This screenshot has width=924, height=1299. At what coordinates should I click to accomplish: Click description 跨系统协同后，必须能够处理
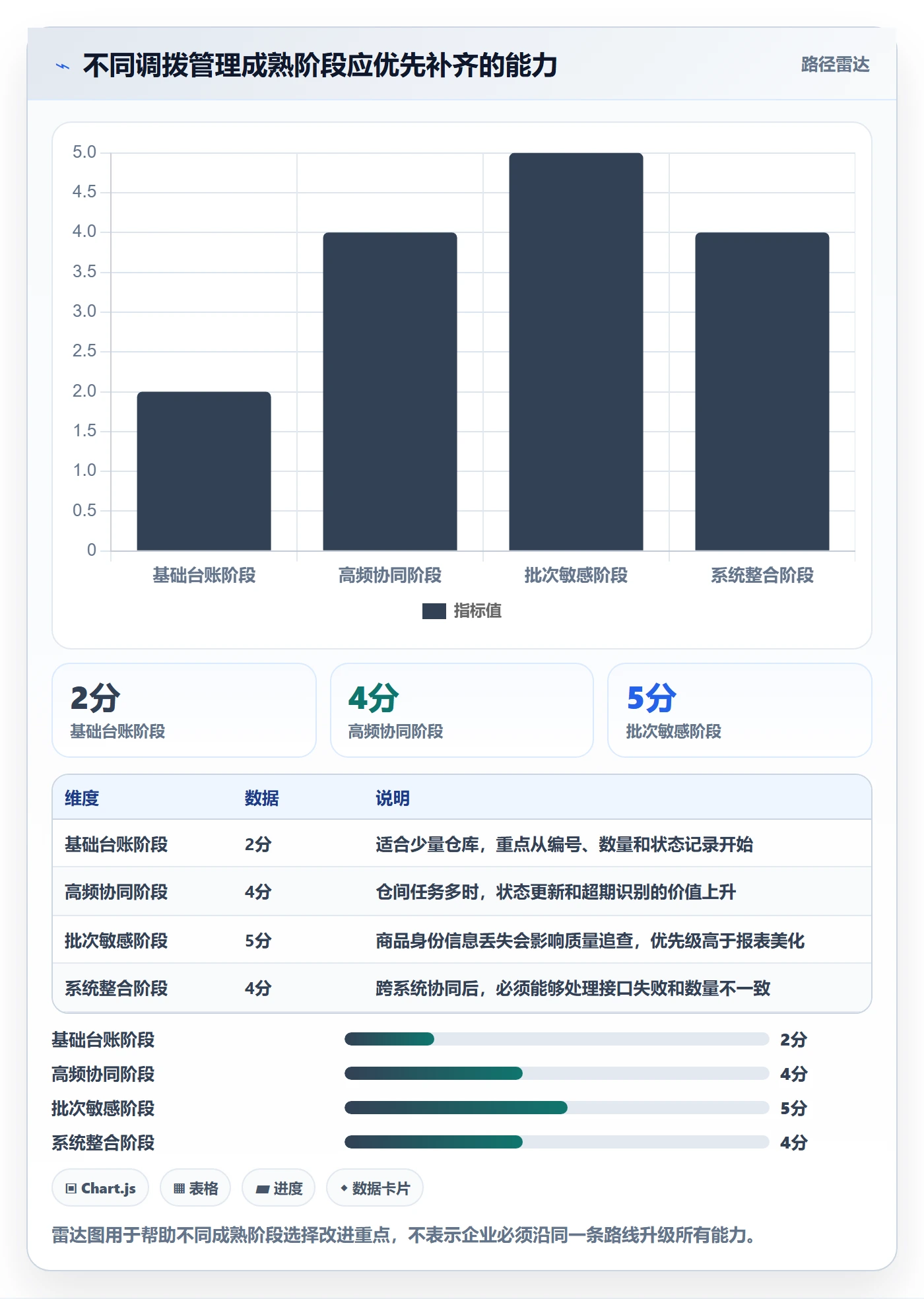click(573, 989)
